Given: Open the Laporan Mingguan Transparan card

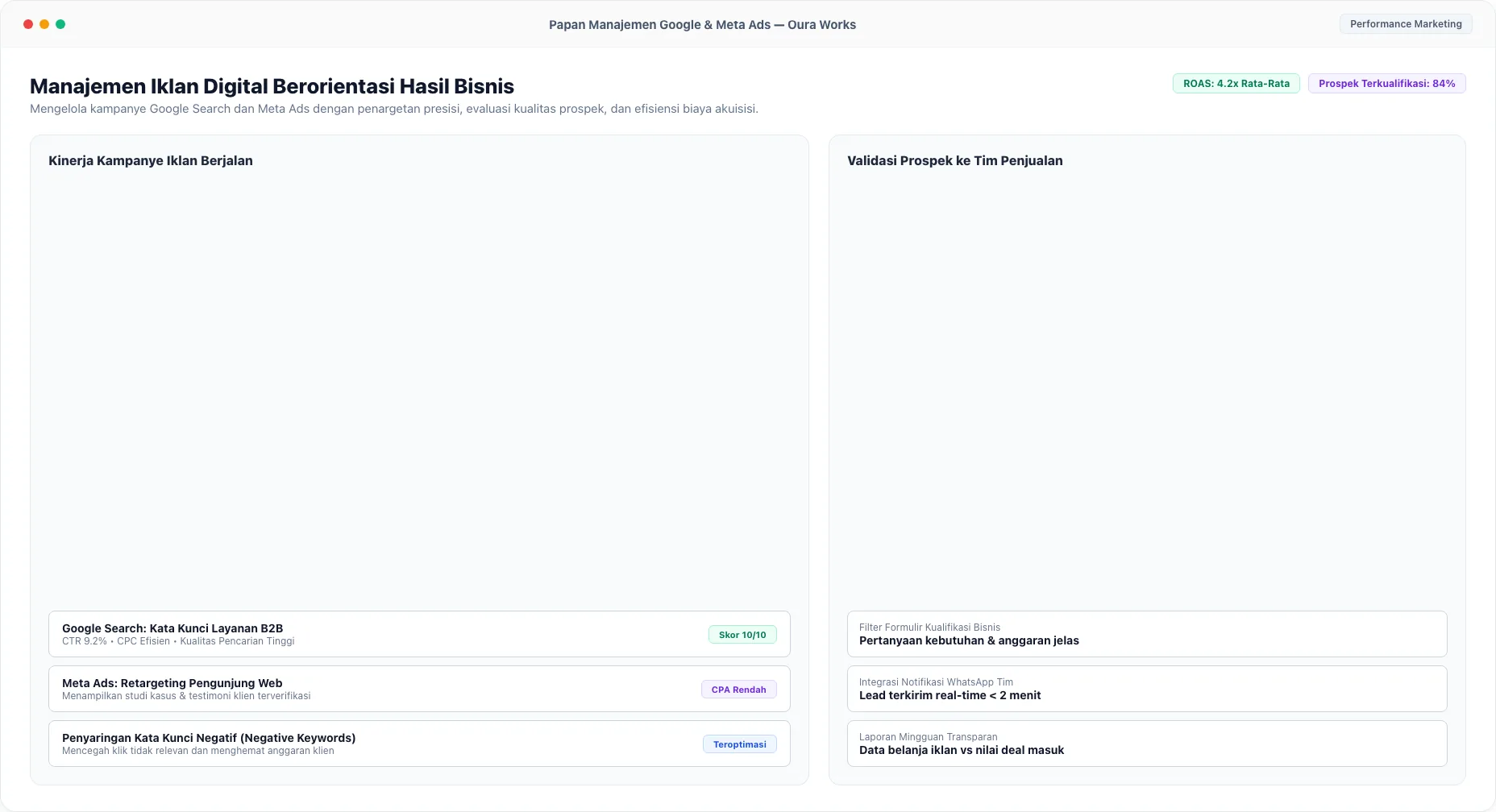Looking at the screenshot, I should click(x=1147, y=744).
